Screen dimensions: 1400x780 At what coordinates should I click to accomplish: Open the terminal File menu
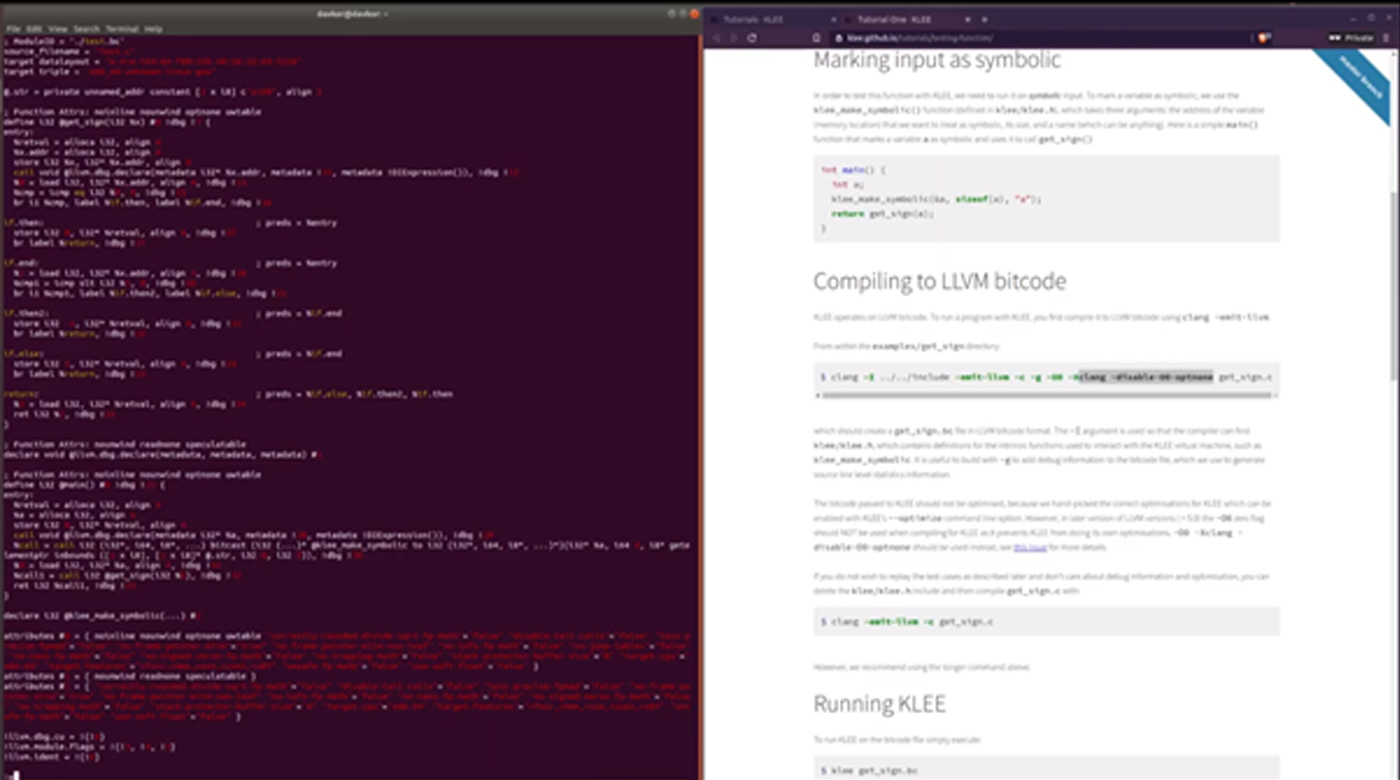[x=11, y=29]
